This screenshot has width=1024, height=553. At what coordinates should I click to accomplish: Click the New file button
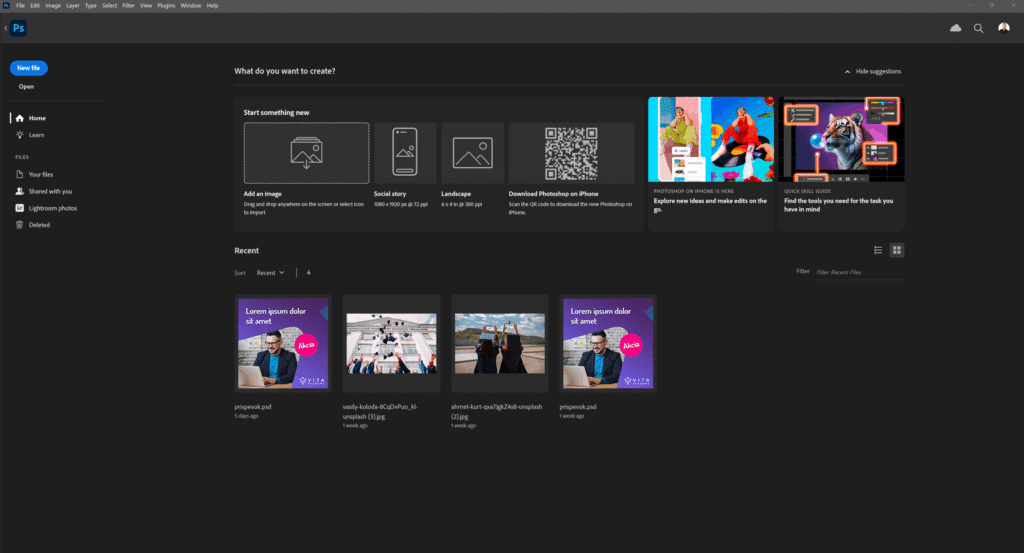(28, 68)
